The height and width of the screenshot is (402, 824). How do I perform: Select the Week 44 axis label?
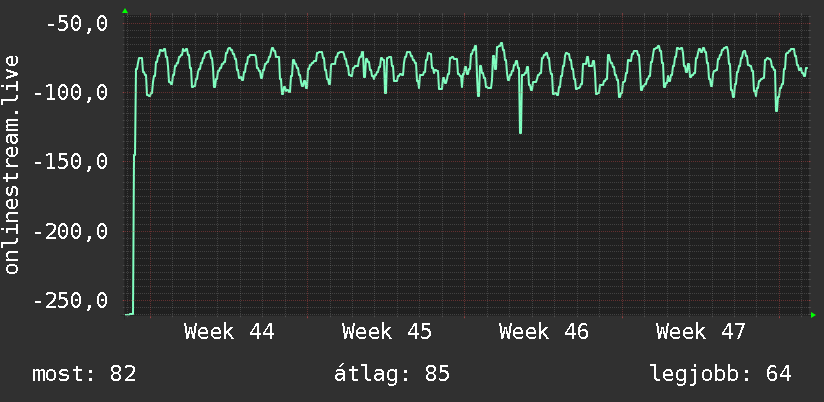click(x=229, y=331)
